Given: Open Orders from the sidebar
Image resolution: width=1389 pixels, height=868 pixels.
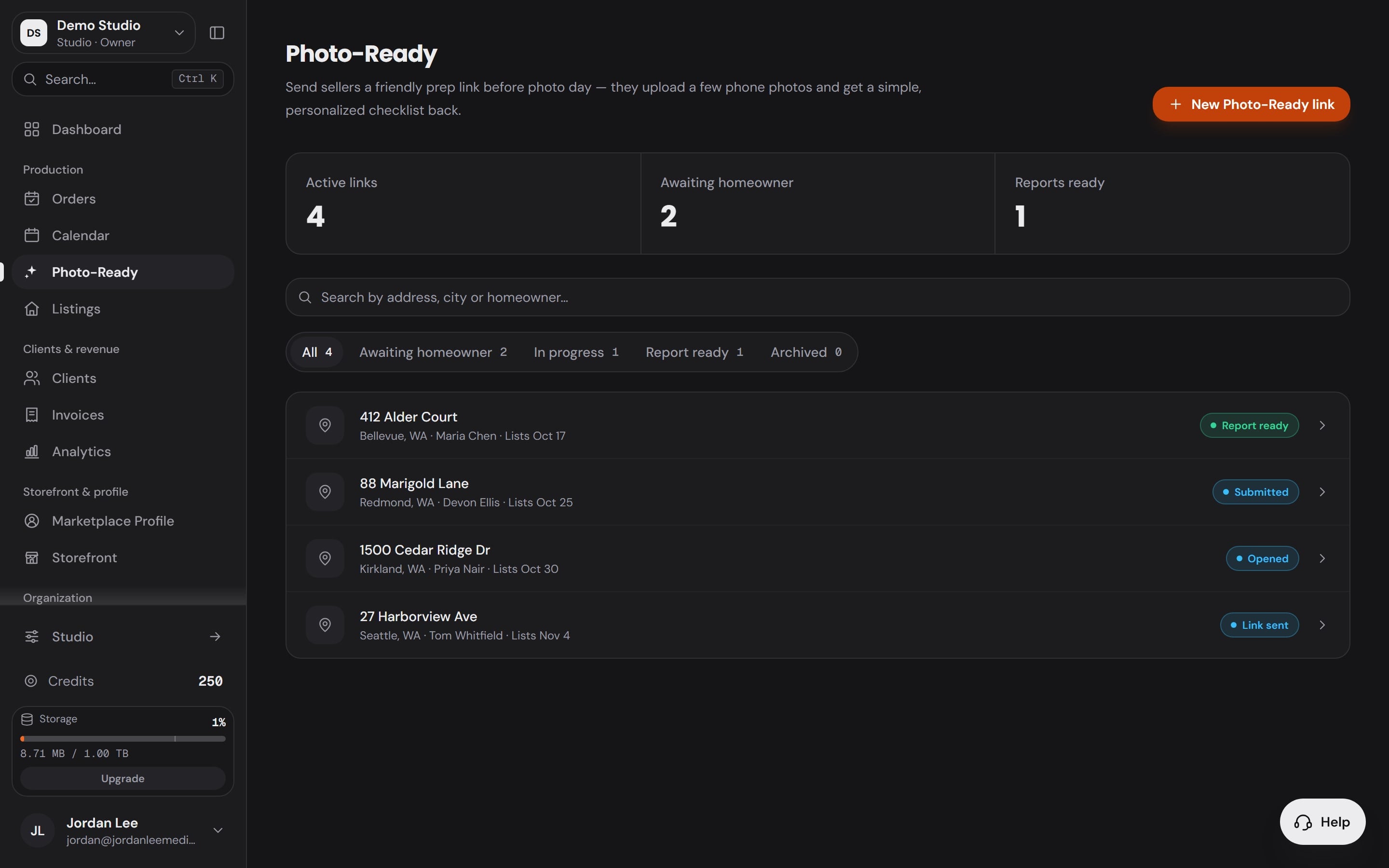Looking at the screenshot, I should [x=123, y=199].
